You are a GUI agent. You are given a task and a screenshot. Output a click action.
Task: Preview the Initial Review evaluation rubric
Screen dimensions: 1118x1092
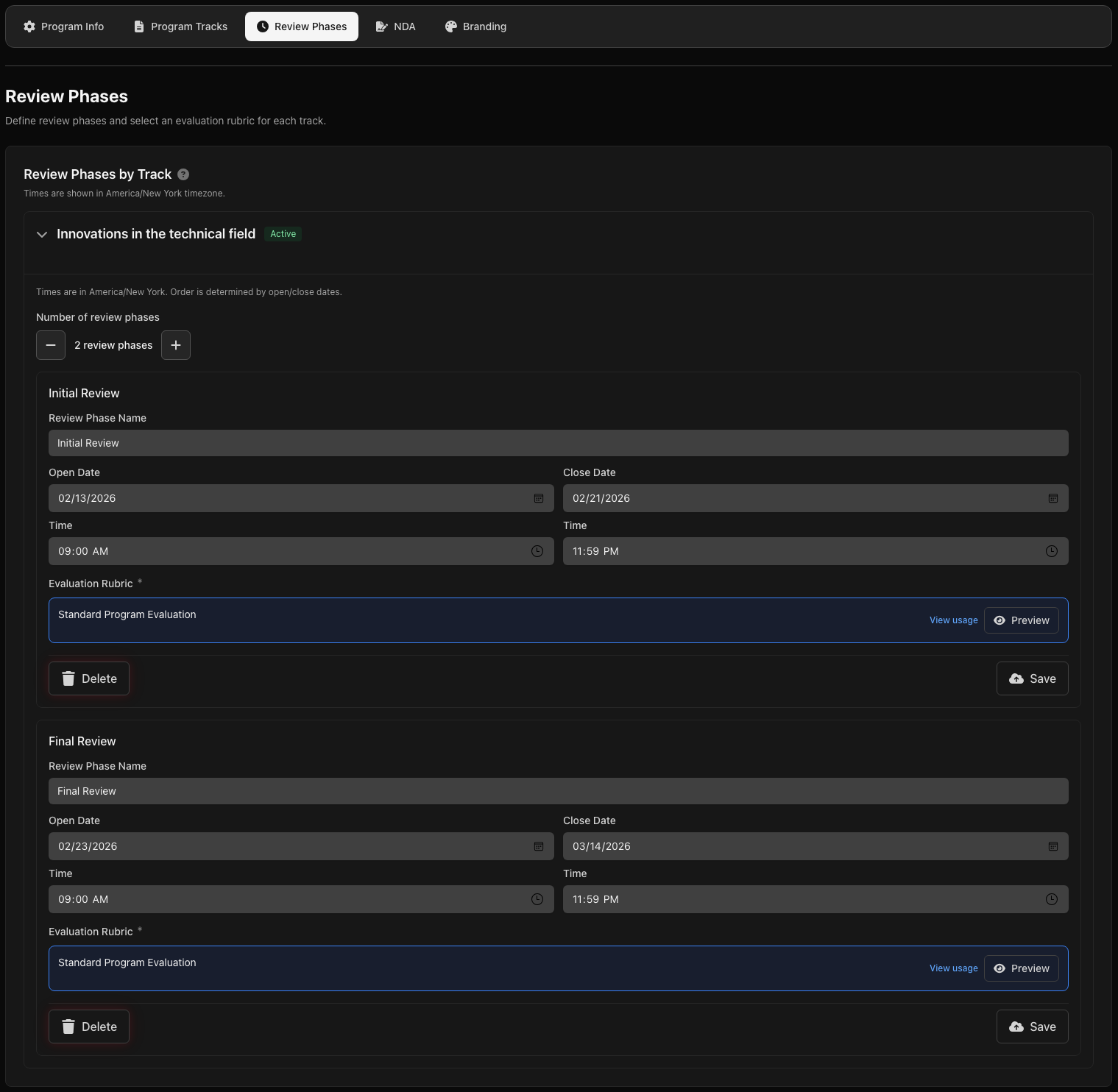pyautogui.click(x=1021, y=620)
